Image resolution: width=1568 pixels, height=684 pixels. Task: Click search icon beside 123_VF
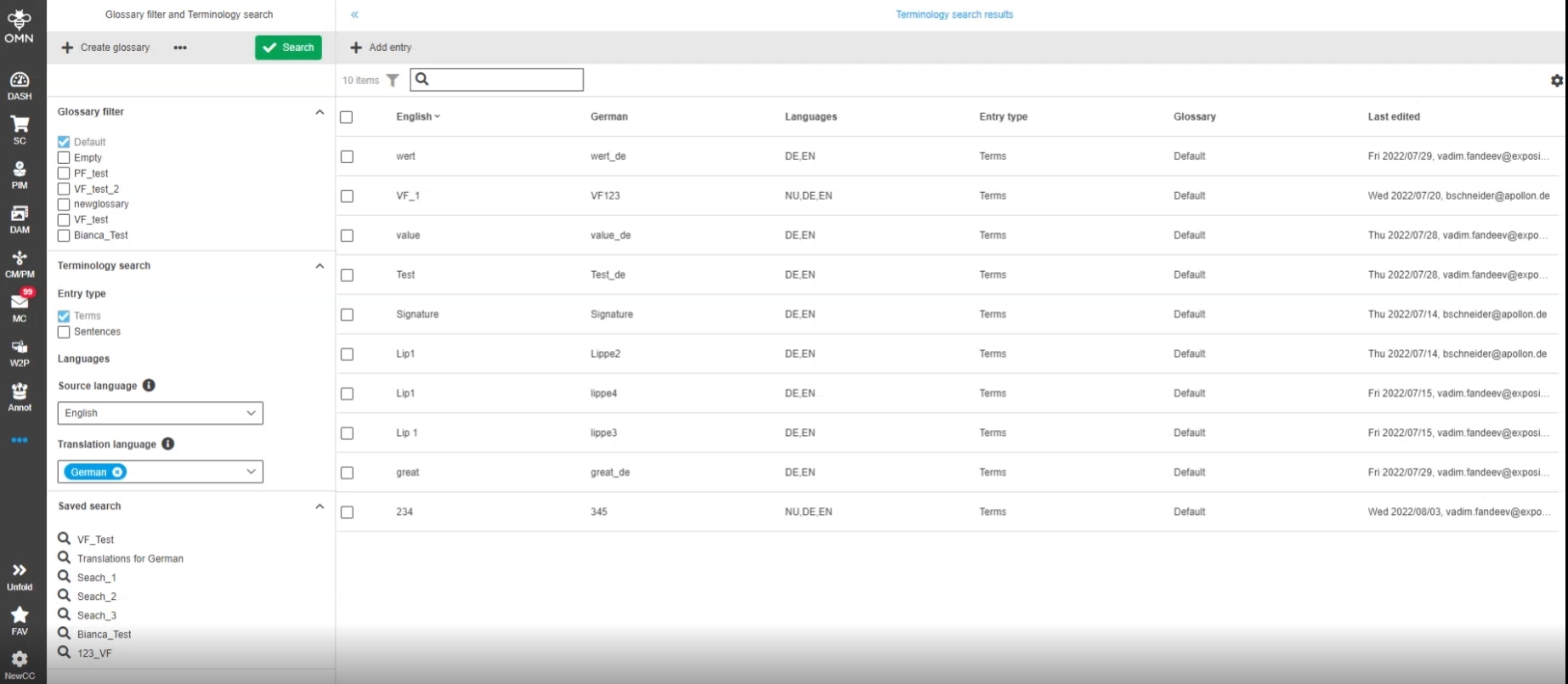pos(64,653)
